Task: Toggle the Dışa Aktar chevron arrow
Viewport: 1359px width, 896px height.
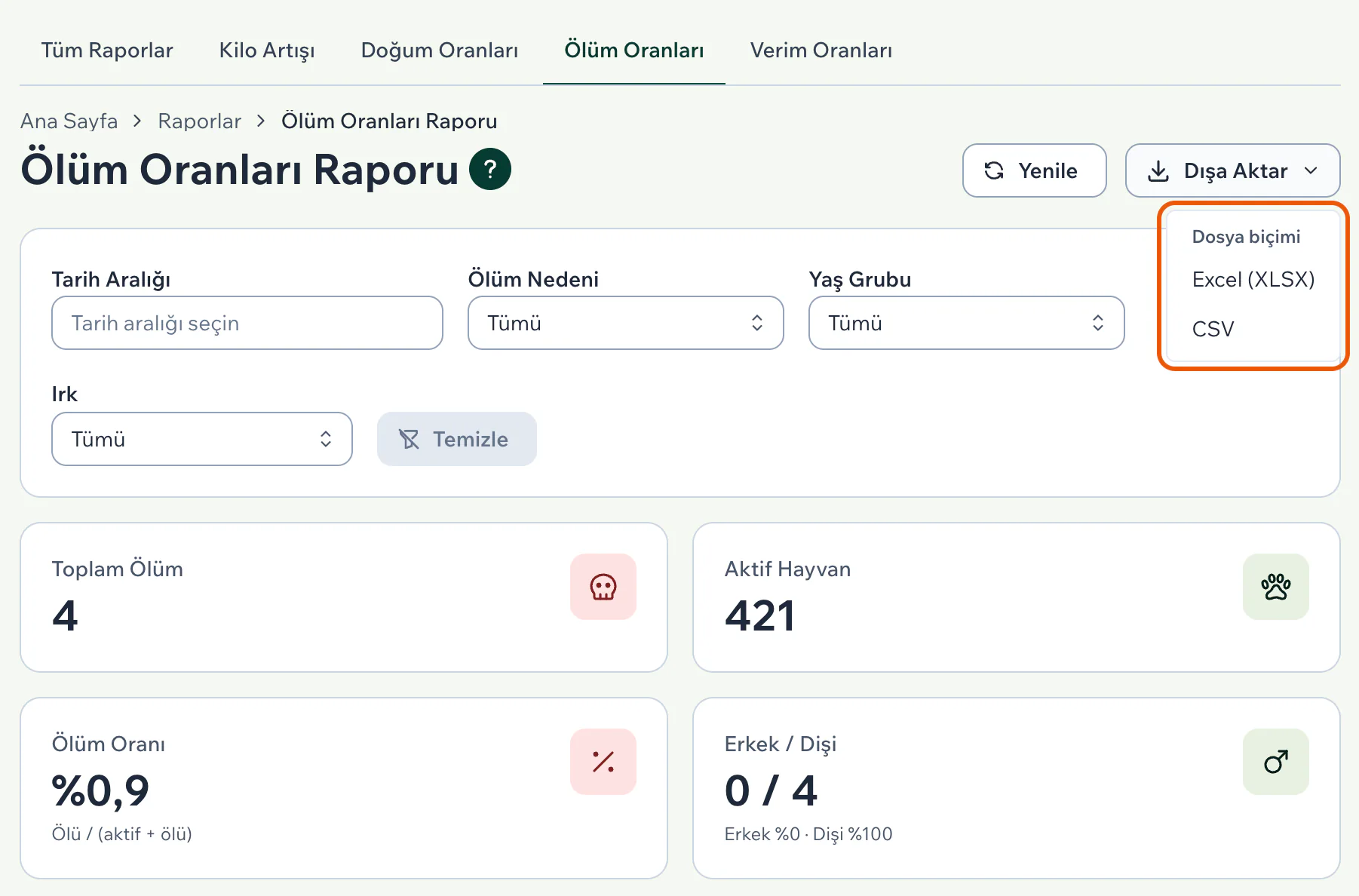Action: (1311, 170)
